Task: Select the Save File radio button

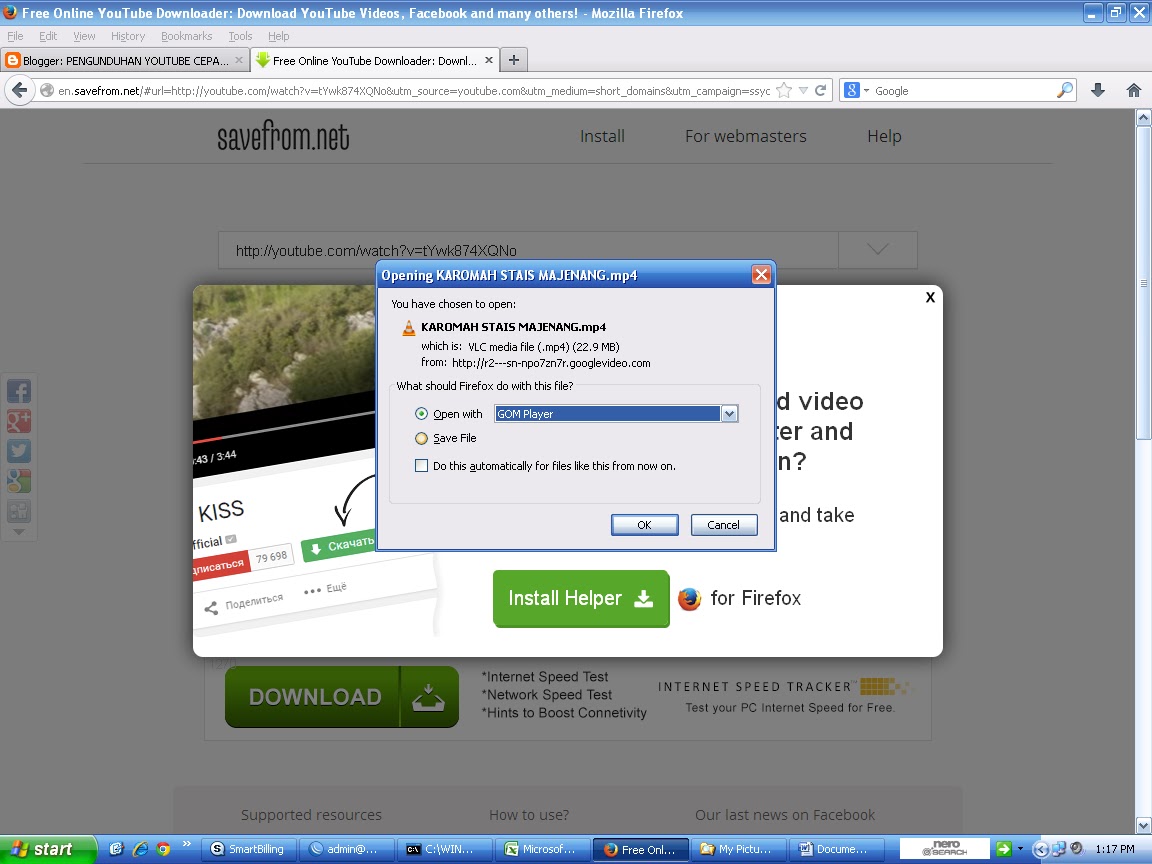Action: pyautogui.click(x=421, y=439)
